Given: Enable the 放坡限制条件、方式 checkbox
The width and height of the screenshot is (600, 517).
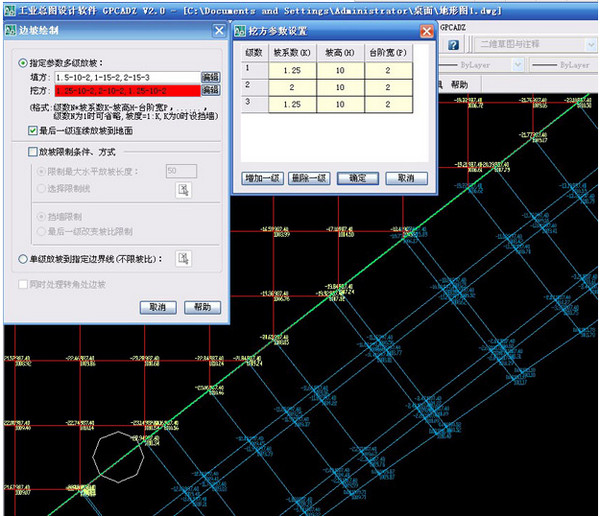Looking at the screenshot, I should 34,152.
